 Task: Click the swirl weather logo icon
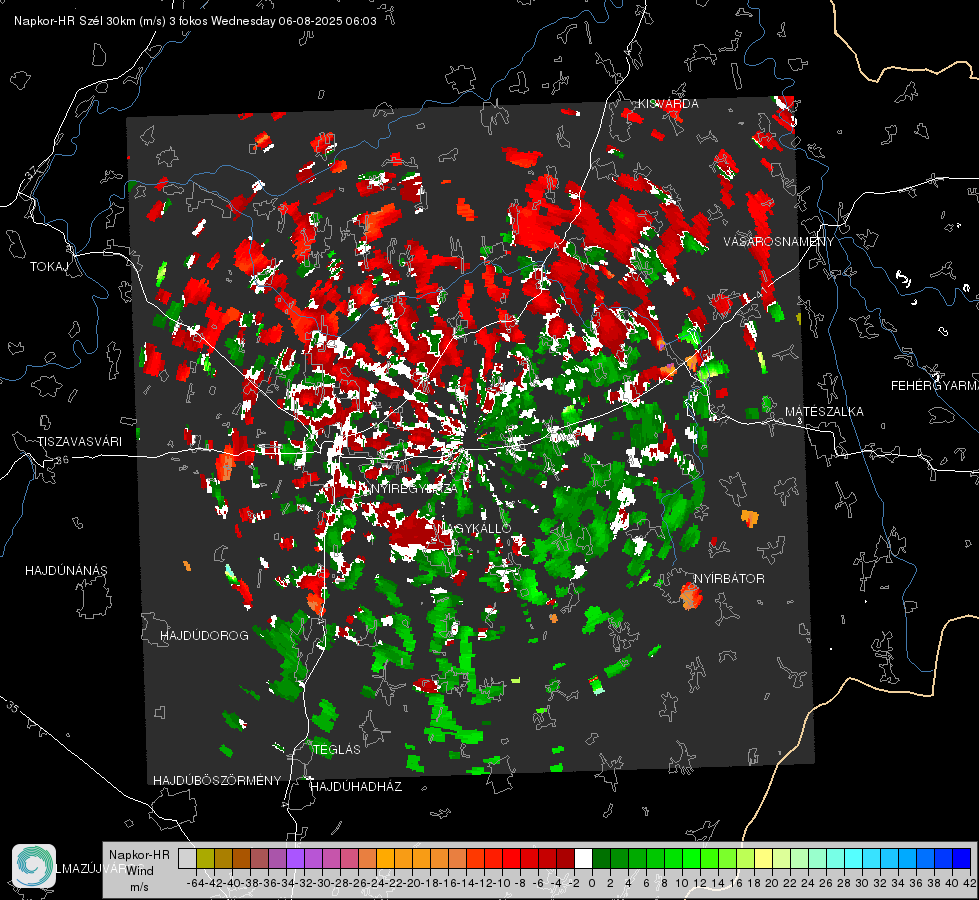[x=34, y=866]
